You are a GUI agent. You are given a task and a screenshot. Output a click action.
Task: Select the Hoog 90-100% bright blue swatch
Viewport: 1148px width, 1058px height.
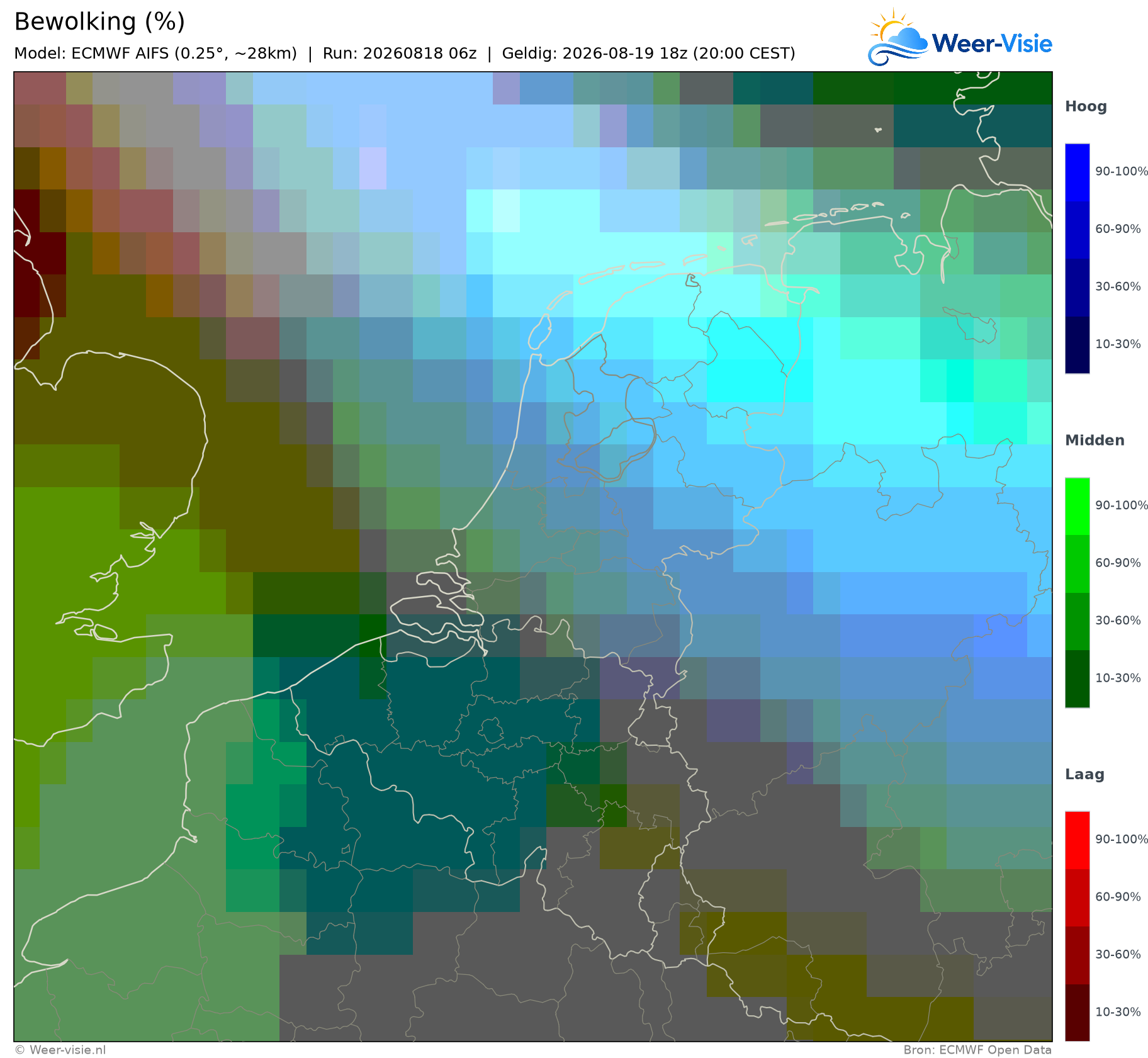pyautogui.click(x=1077, y=172)
